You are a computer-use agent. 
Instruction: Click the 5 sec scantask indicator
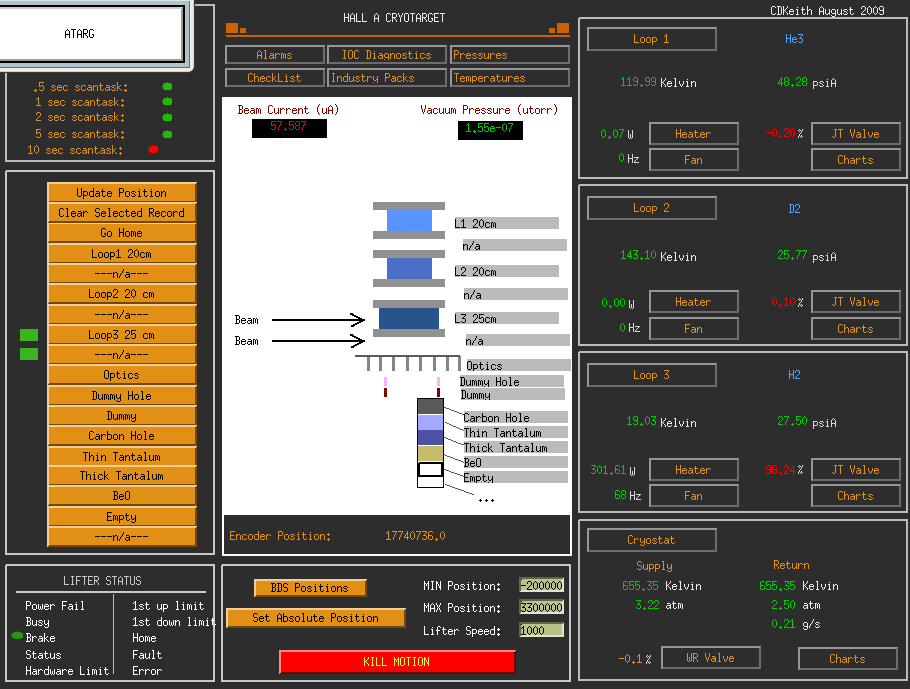click(168, 134)
